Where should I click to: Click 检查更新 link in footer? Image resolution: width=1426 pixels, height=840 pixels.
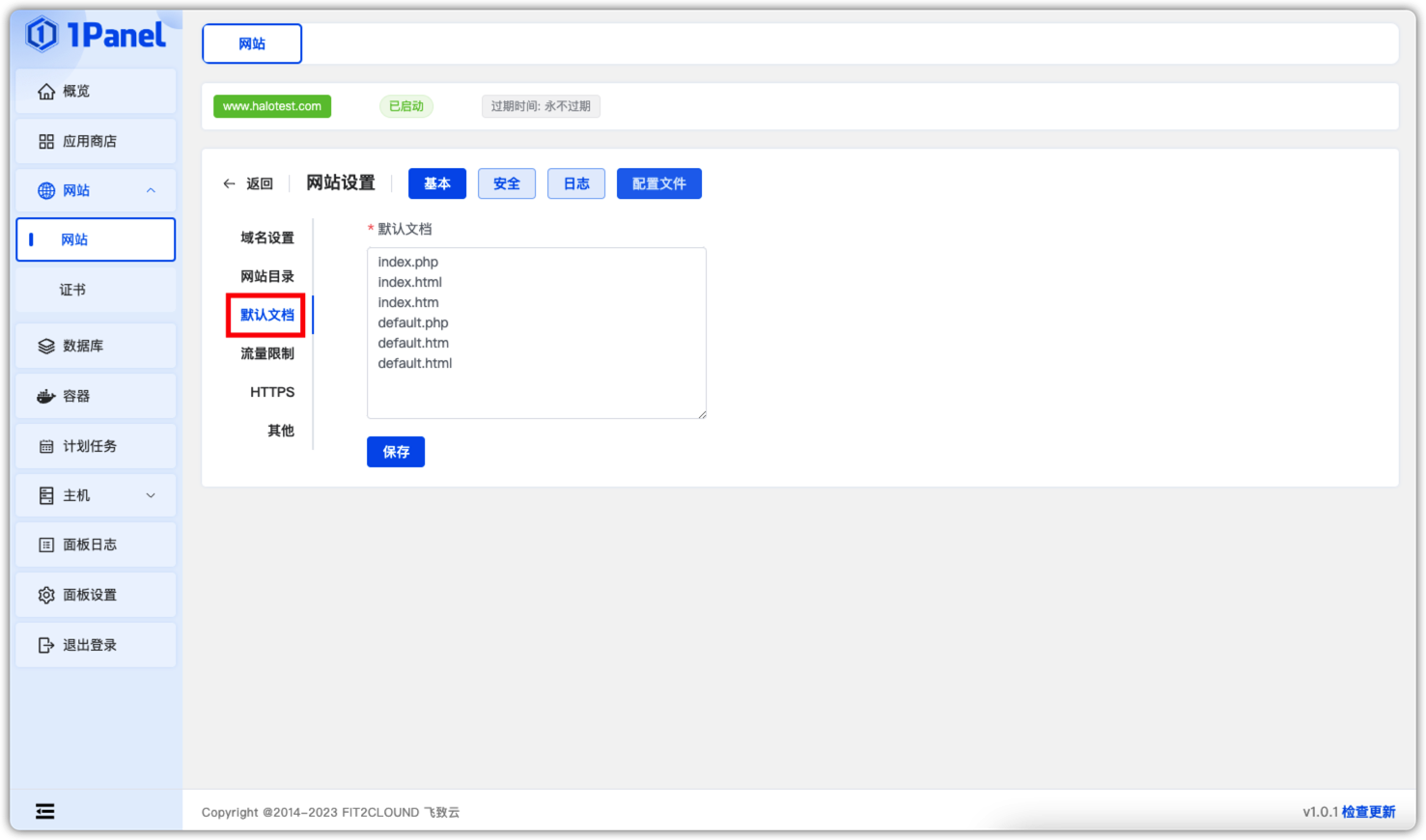pyautogui.click(x=1368, y=812)
